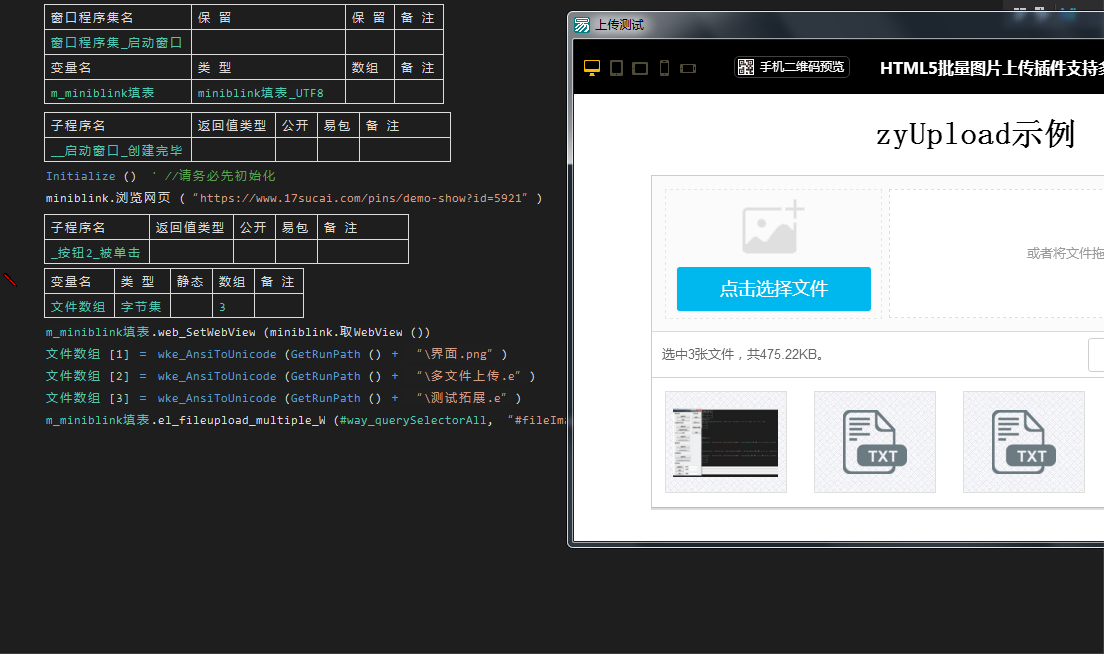Select the m_miniblink填表 variable name cell

point(118,93)
